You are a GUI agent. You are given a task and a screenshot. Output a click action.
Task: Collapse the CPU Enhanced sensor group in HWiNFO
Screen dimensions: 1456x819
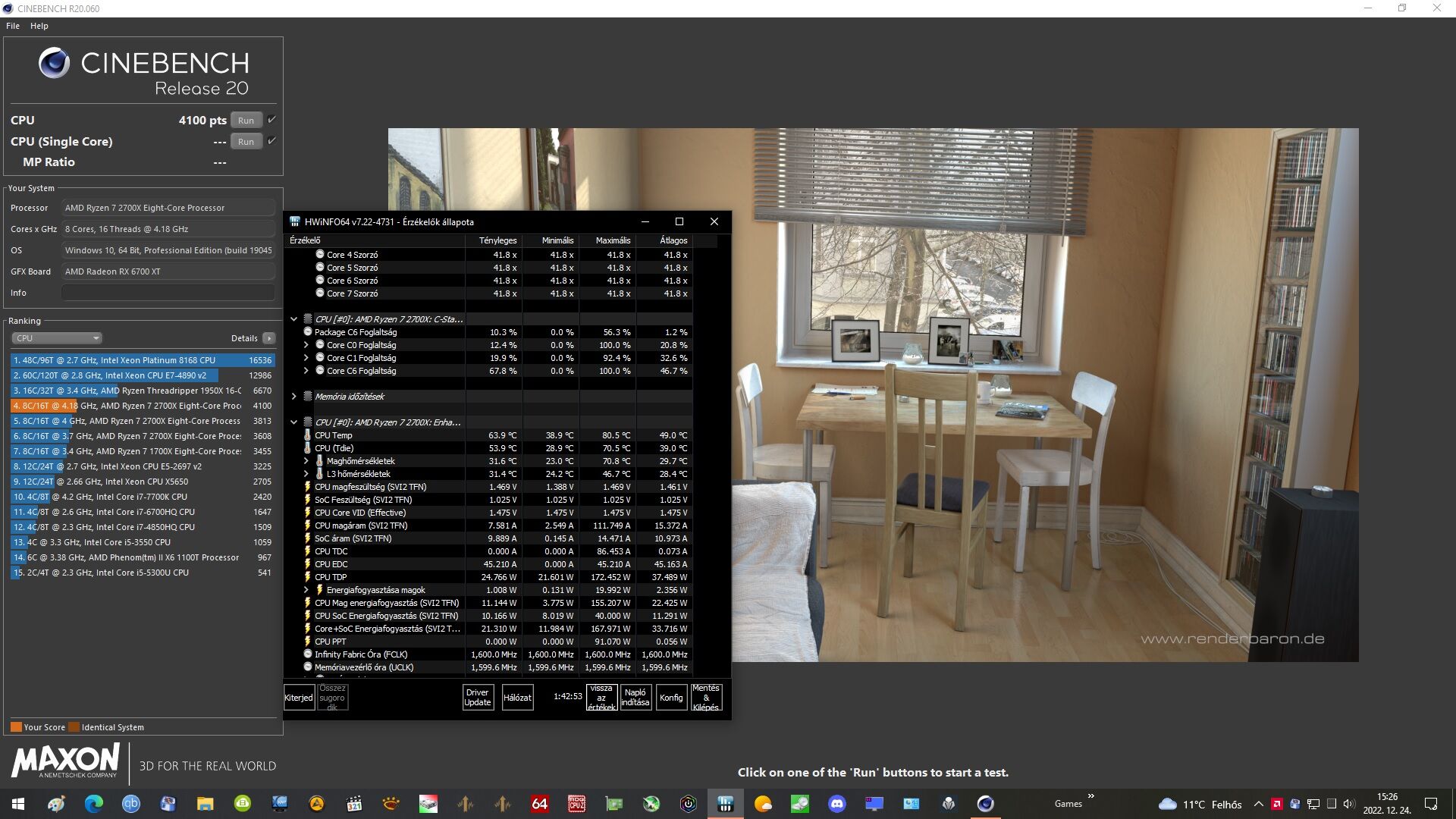tap(293, 422)
